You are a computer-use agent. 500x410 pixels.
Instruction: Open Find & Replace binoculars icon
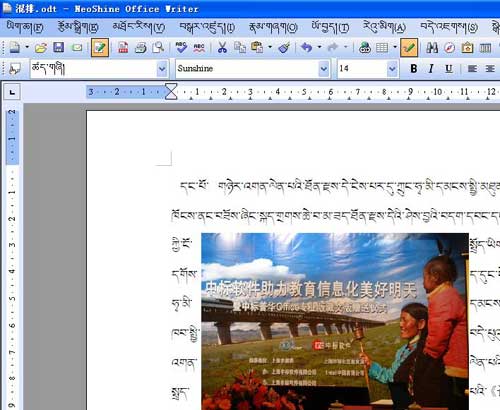click(432, 48)
